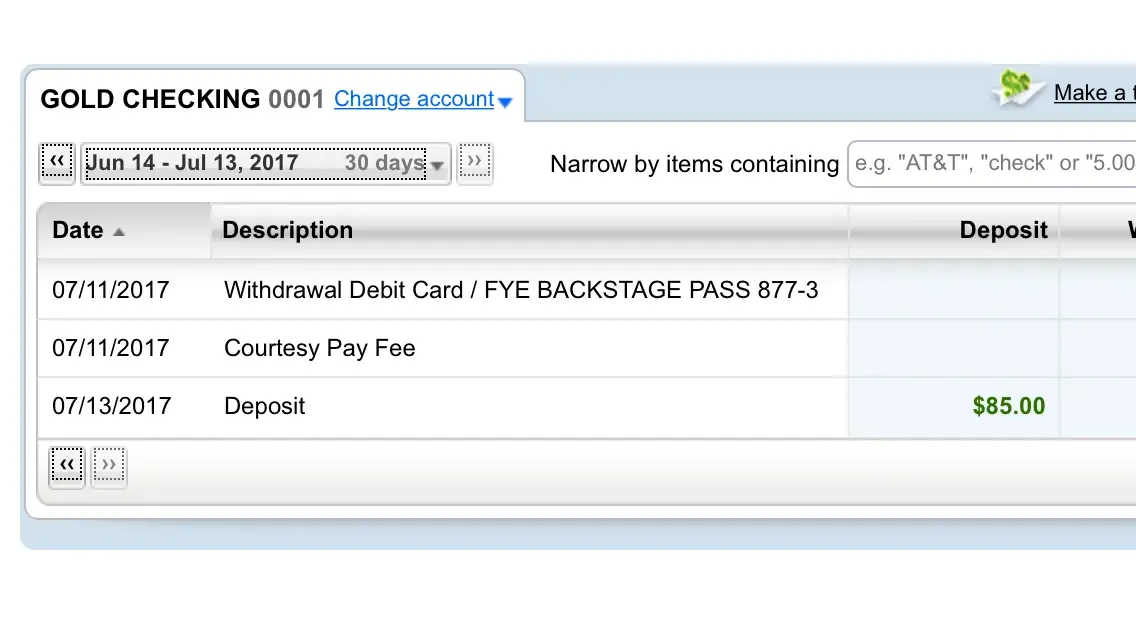The height and width of the screenshot is (640, 1136).
Task: Select the 07/13/2017 Deposit transaction row
Action: click(264, 406)
